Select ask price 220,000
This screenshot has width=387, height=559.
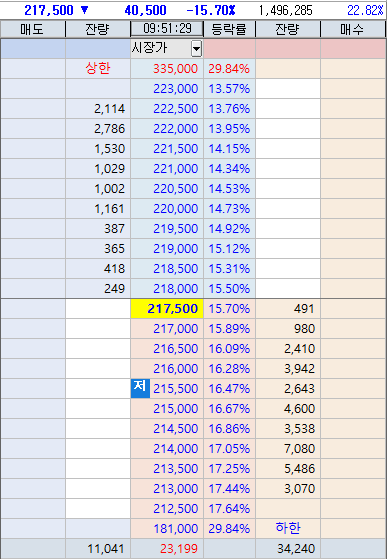[175, 208]
